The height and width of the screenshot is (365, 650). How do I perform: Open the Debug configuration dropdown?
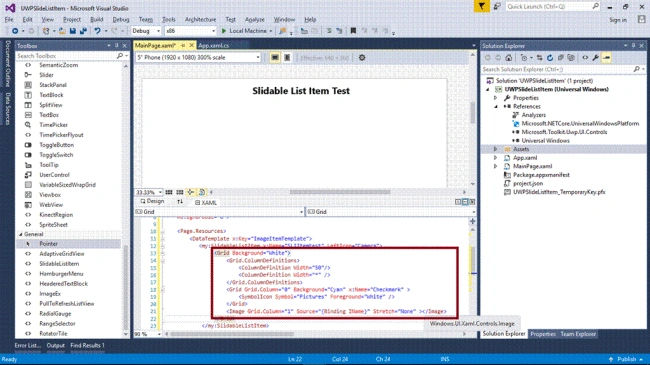[146, 31]
